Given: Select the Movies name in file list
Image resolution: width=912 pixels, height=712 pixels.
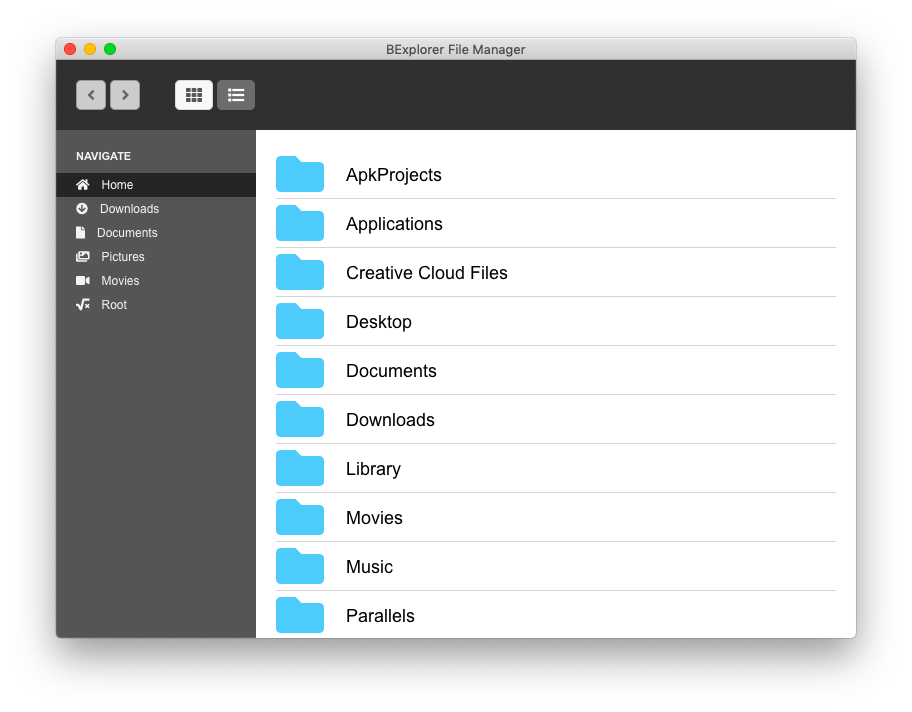Looking at the screenshot, I should (x=374, y=518).
